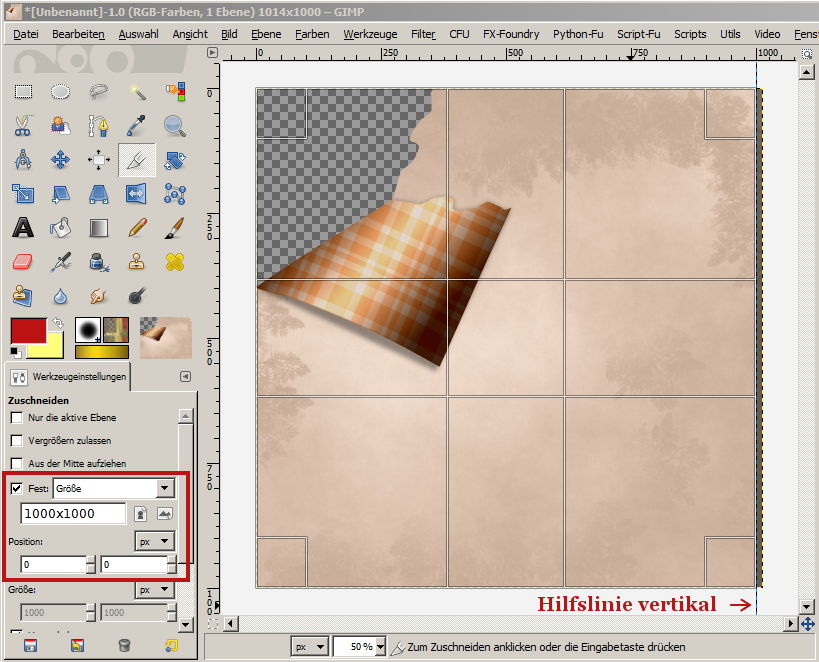Uncheck the 'Fest' checkbox

point(16,488)
